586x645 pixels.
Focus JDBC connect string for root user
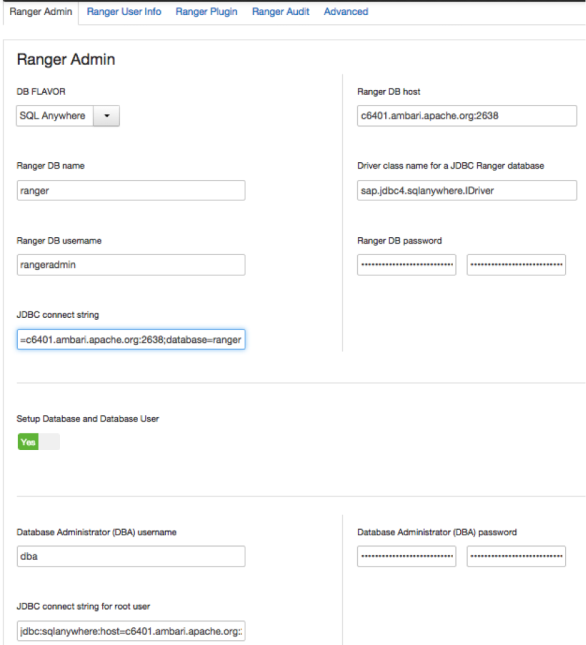131,631
